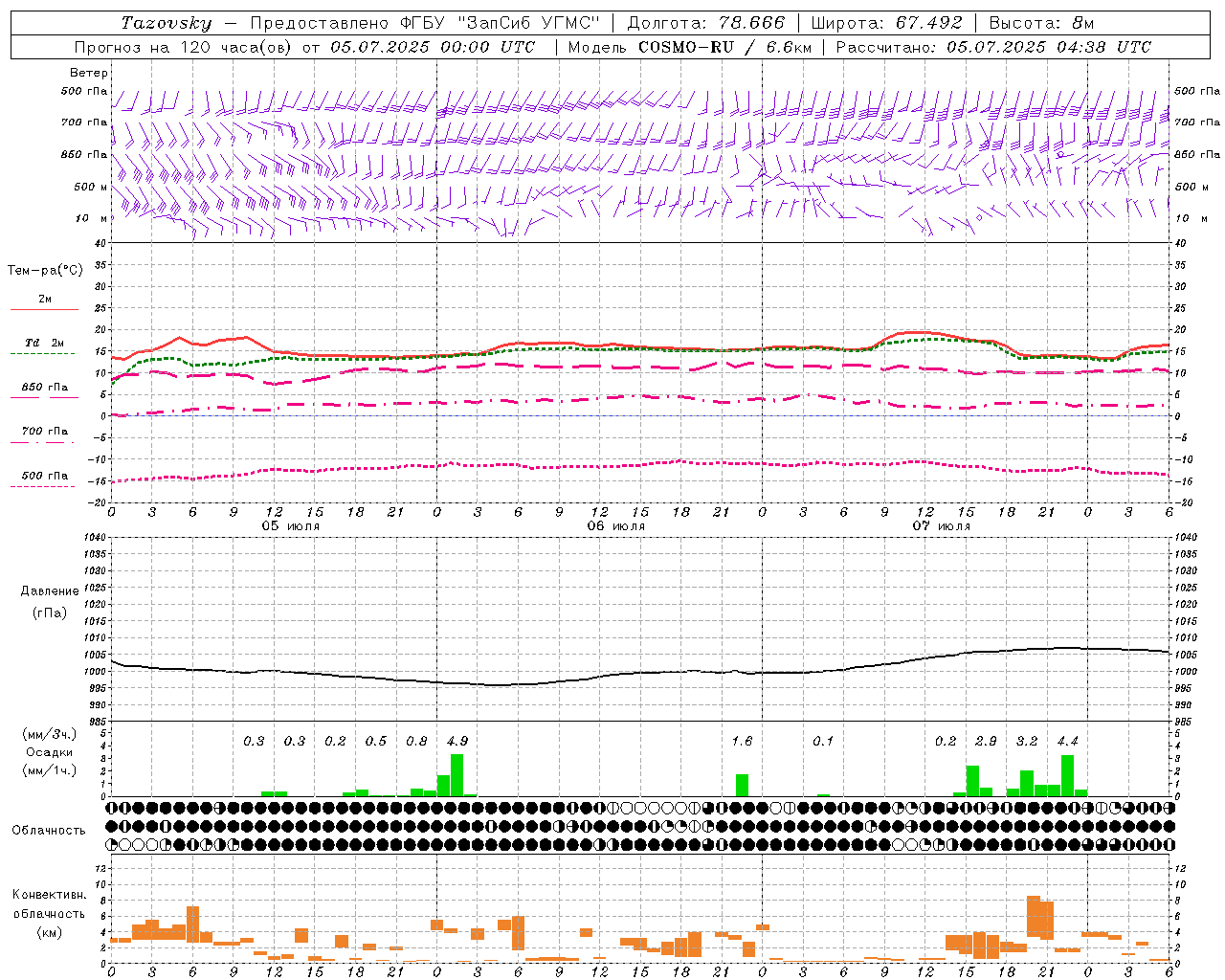Image resolution: width=1225 pixels, height=980 pixels.
Task: Click the (мм/3ч.) precipitation unit label
Action: point(50,734)
